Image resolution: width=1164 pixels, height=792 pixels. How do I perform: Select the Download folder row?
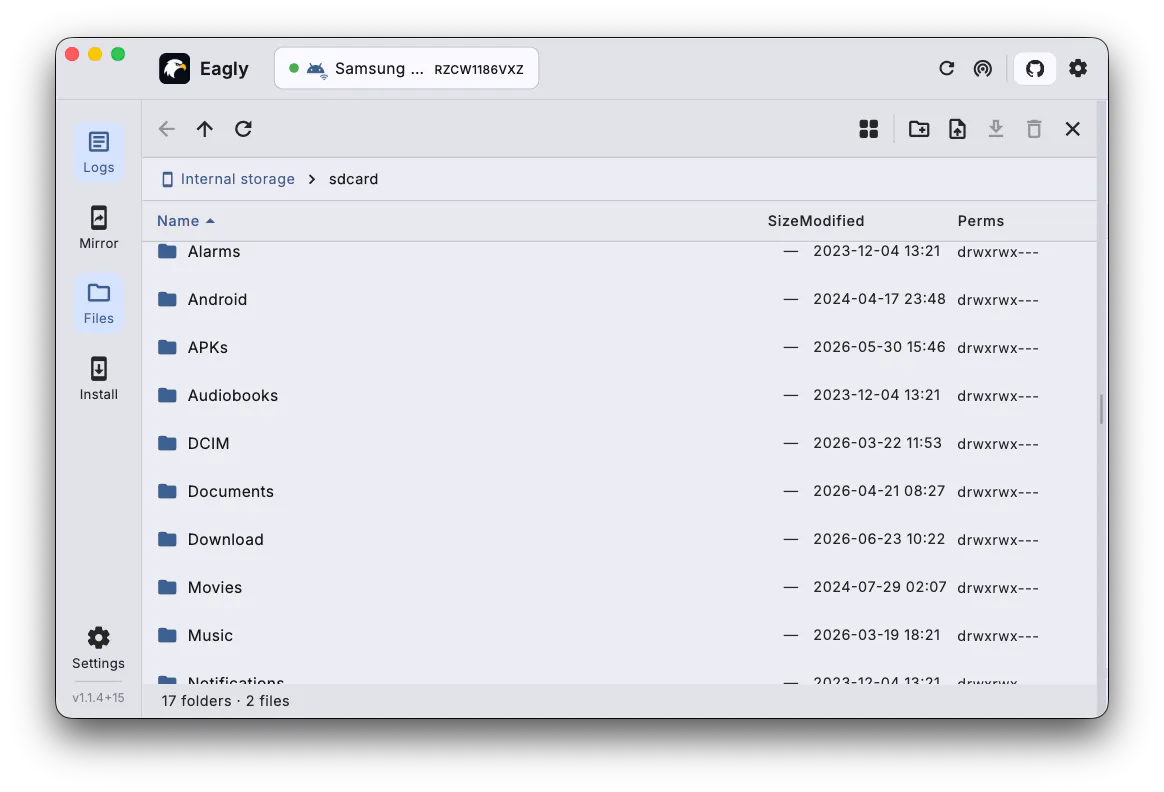tap(619, 539)
